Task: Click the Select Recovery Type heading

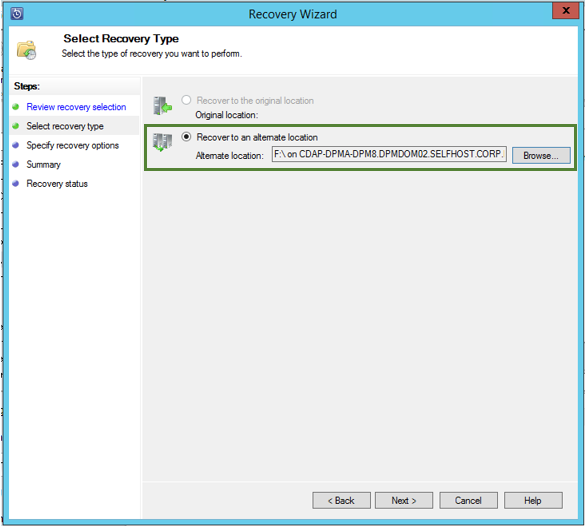Action: click(121, 38)
